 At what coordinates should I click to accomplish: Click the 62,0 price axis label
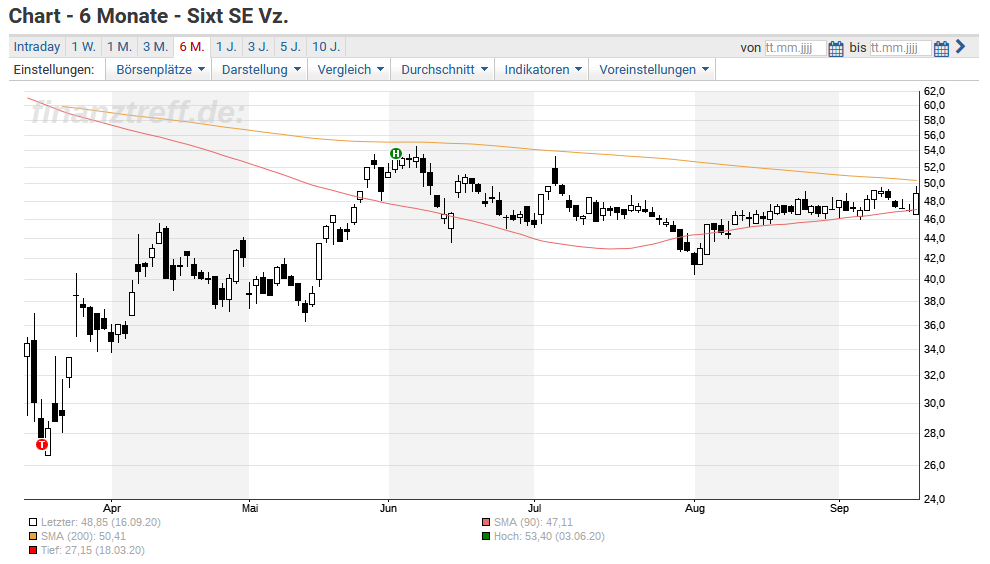pos(934,91)
